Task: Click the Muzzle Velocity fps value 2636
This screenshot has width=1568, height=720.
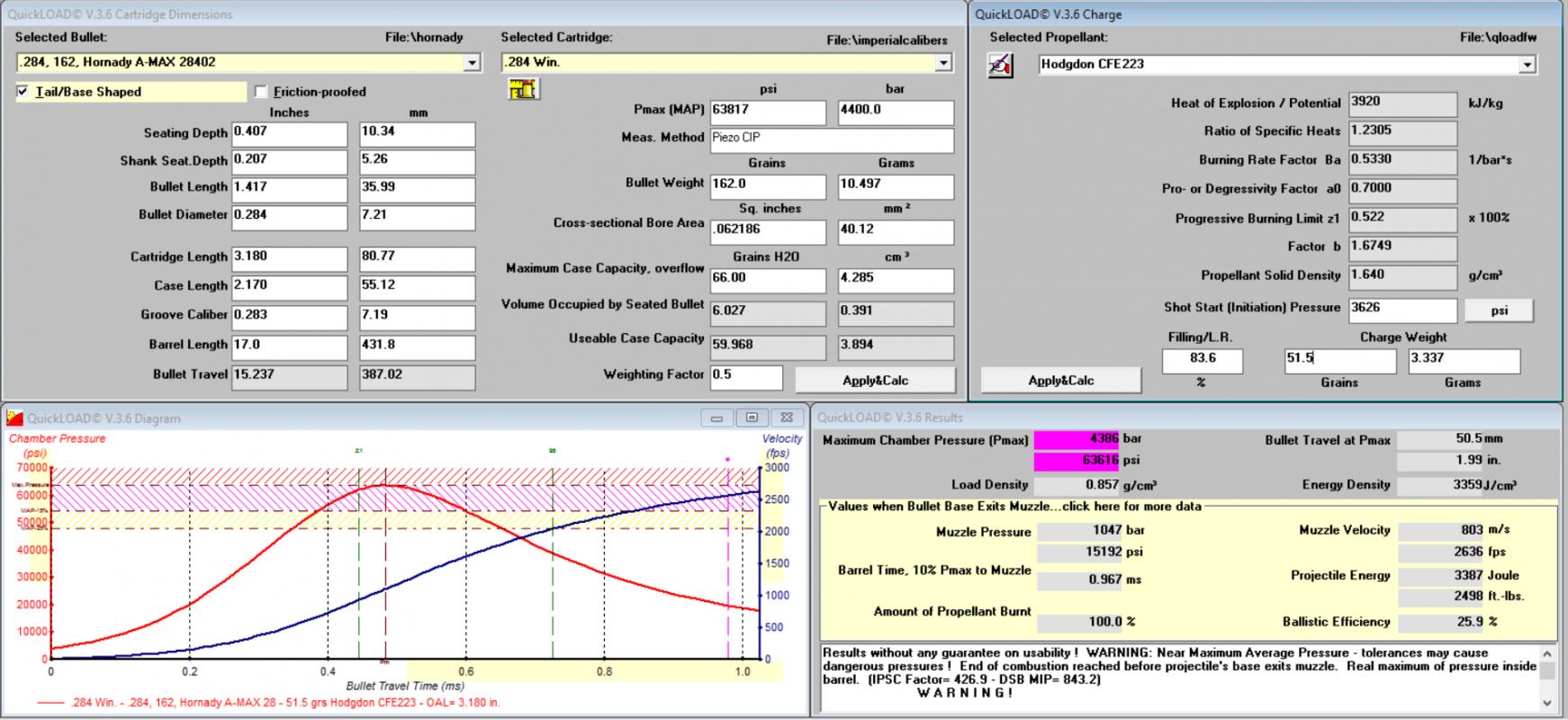Action: click(x=1441, y=552)
